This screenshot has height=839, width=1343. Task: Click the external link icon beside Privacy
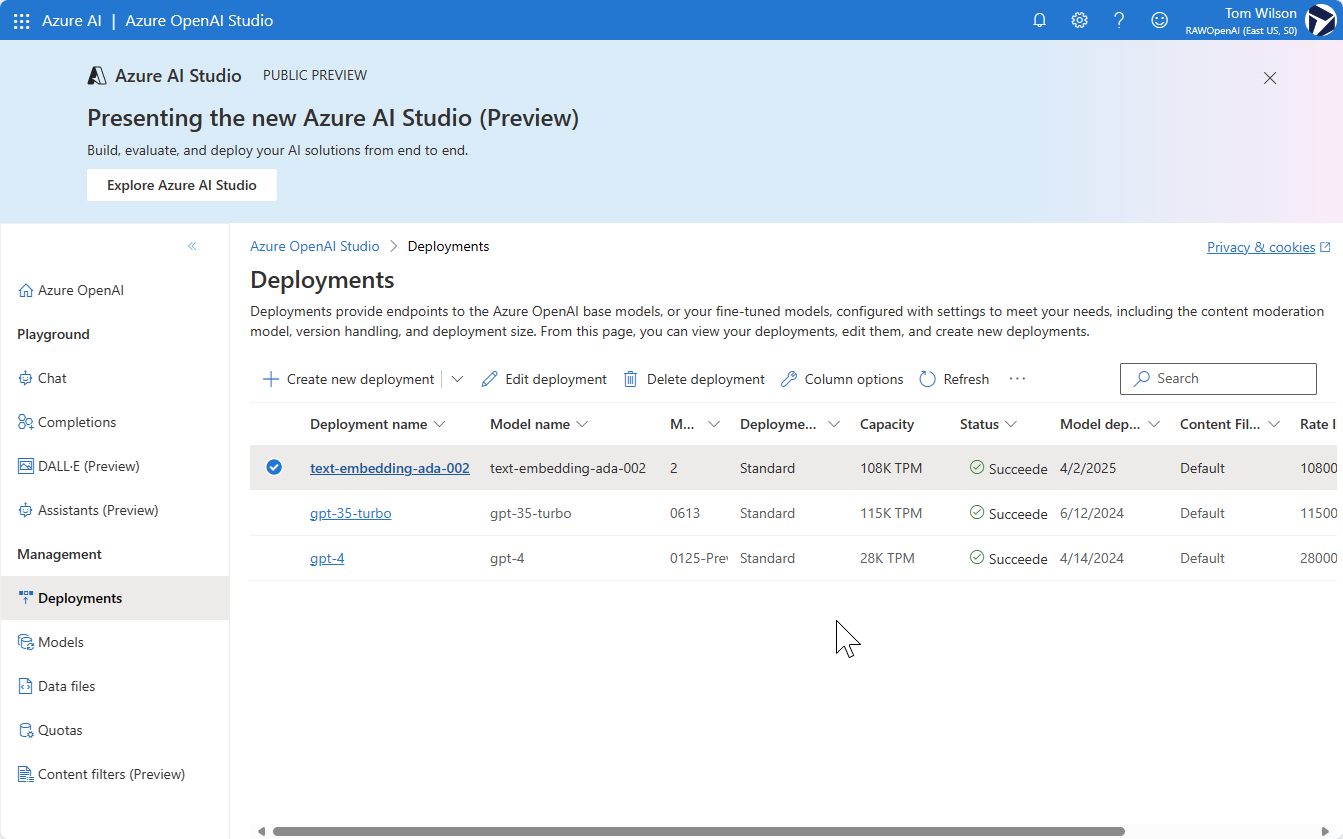point(1326,247)
